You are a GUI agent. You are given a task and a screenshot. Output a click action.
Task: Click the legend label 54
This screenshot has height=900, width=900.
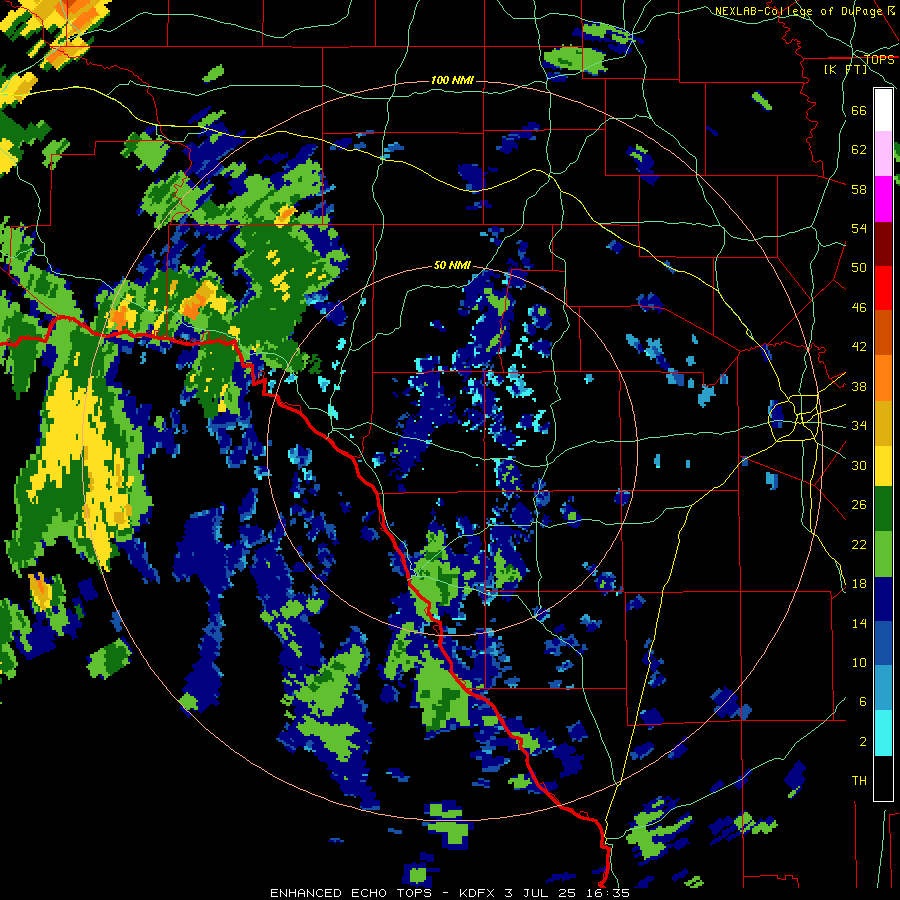click(x=859, y=228)
